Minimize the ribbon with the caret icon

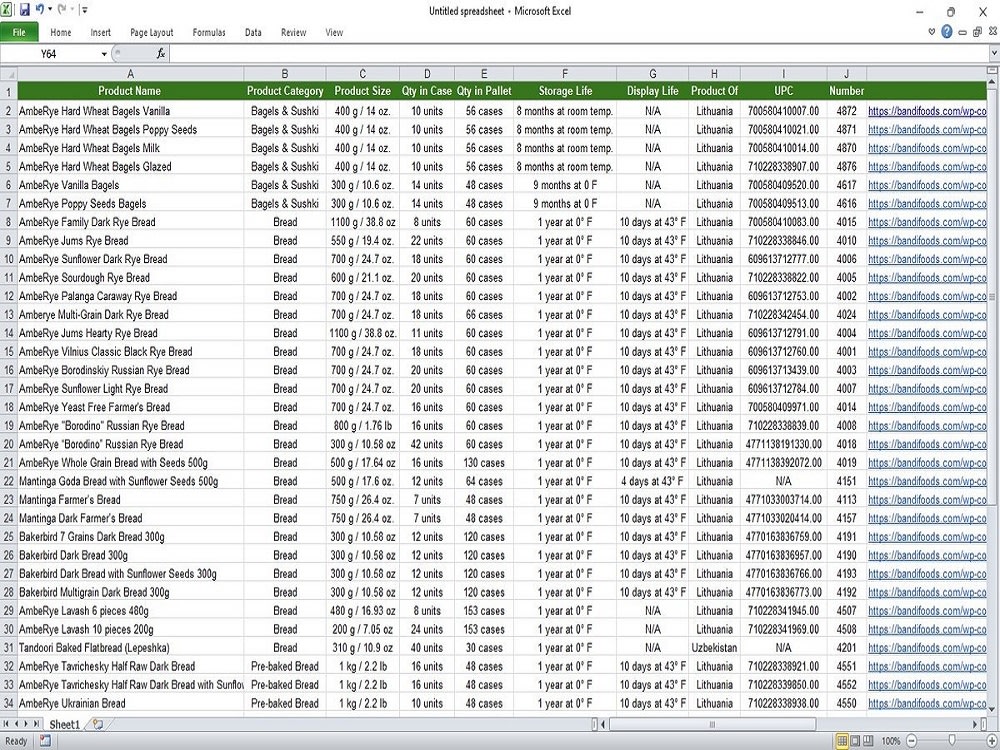click(x=932, y=32)
